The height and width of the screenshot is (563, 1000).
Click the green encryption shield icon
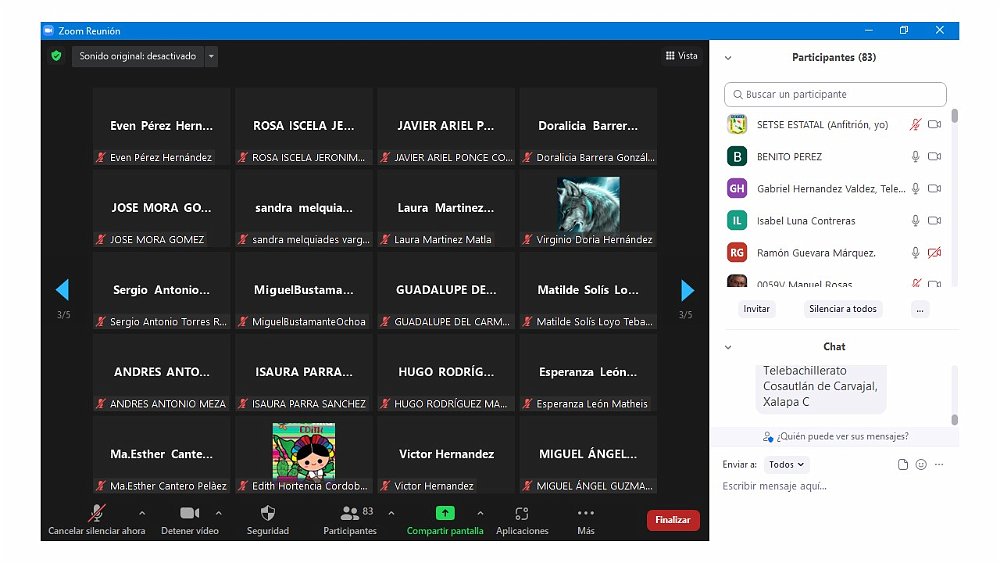tap(57, 56)
